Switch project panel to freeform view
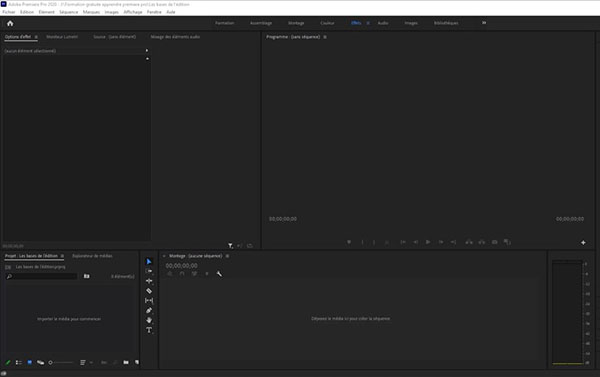The width and height of the screenshot is (600, 377). [40, 362]
